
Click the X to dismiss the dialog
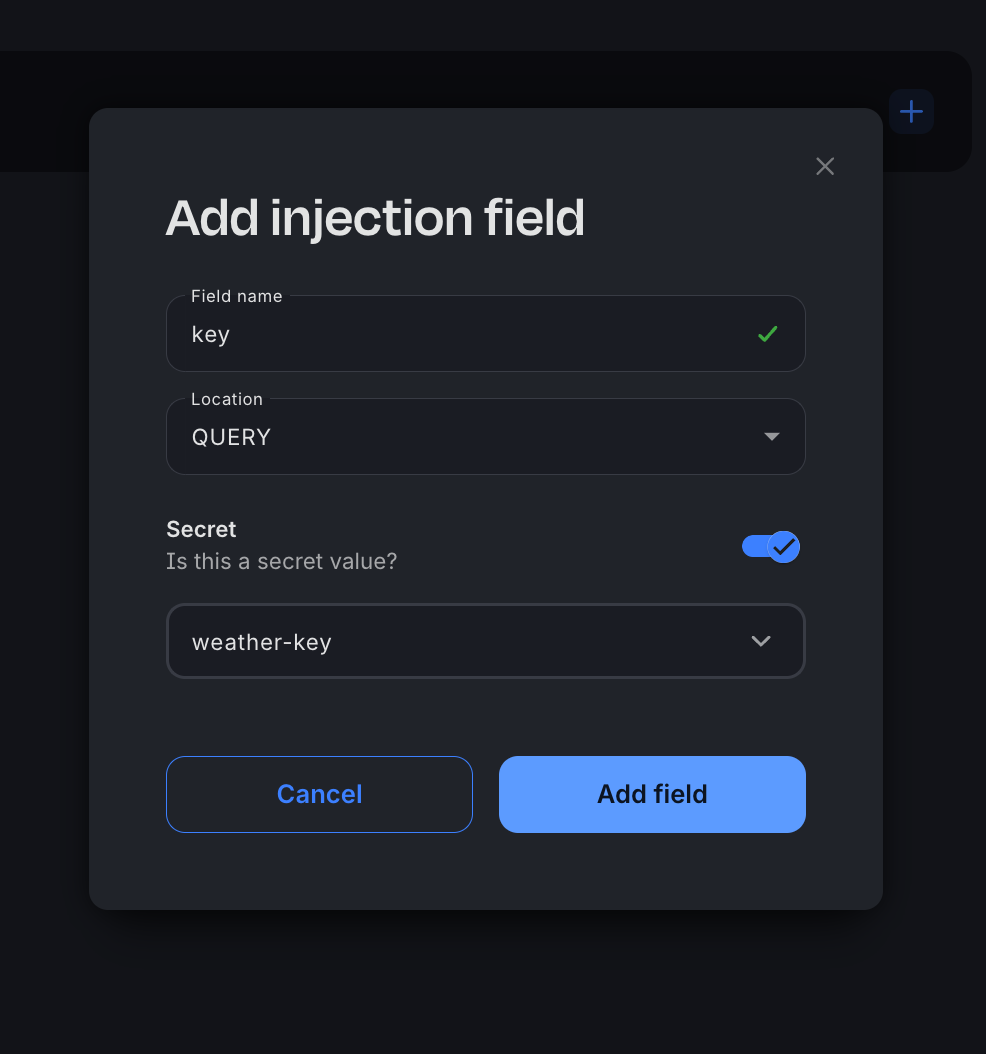[824, 166]
